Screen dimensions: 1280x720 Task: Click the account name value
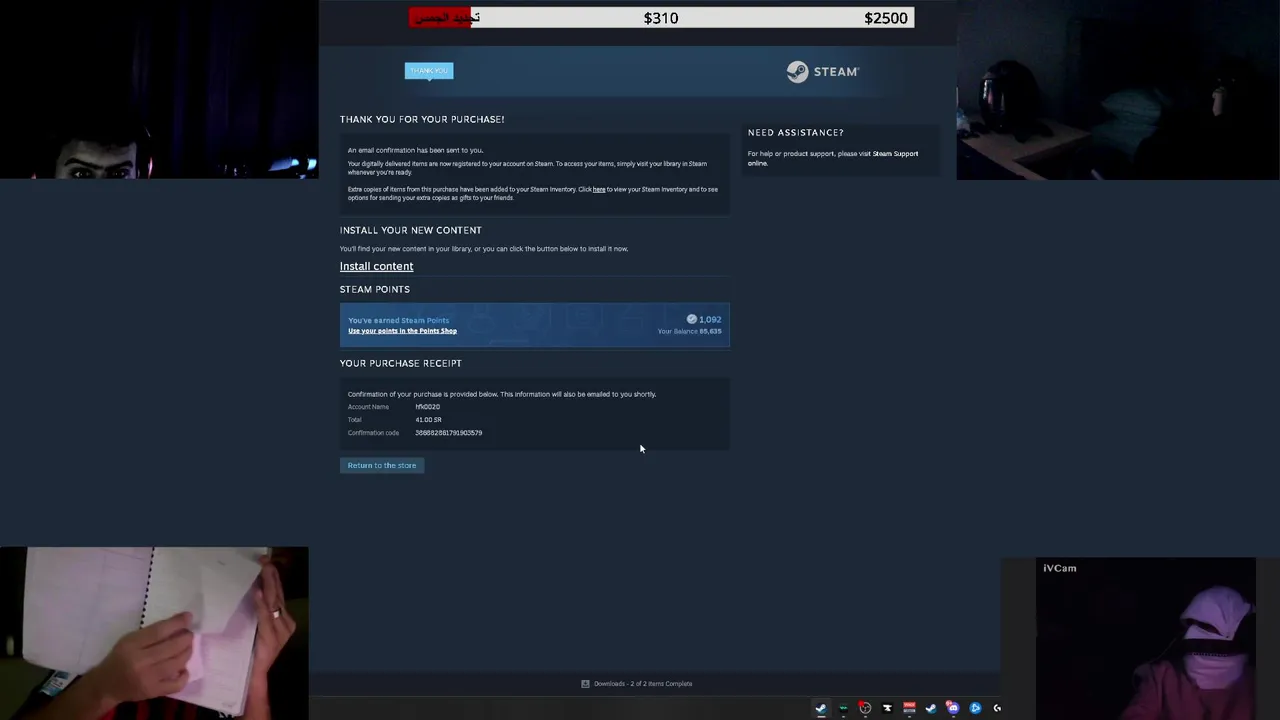coord(428,407)
